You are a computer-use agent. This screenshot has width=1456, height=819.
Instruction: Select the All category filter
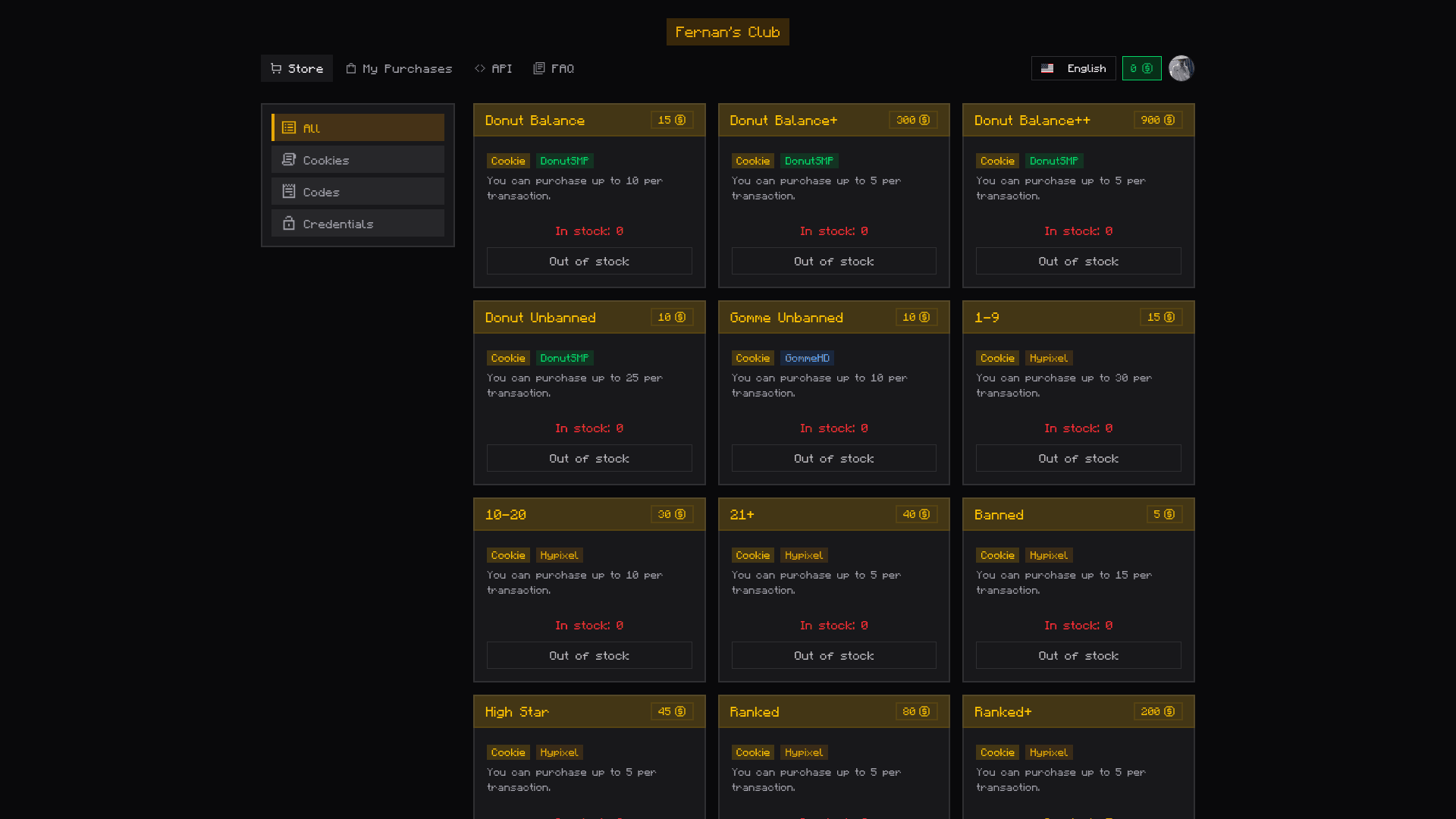pyautogui.click(x=358, y=127)
